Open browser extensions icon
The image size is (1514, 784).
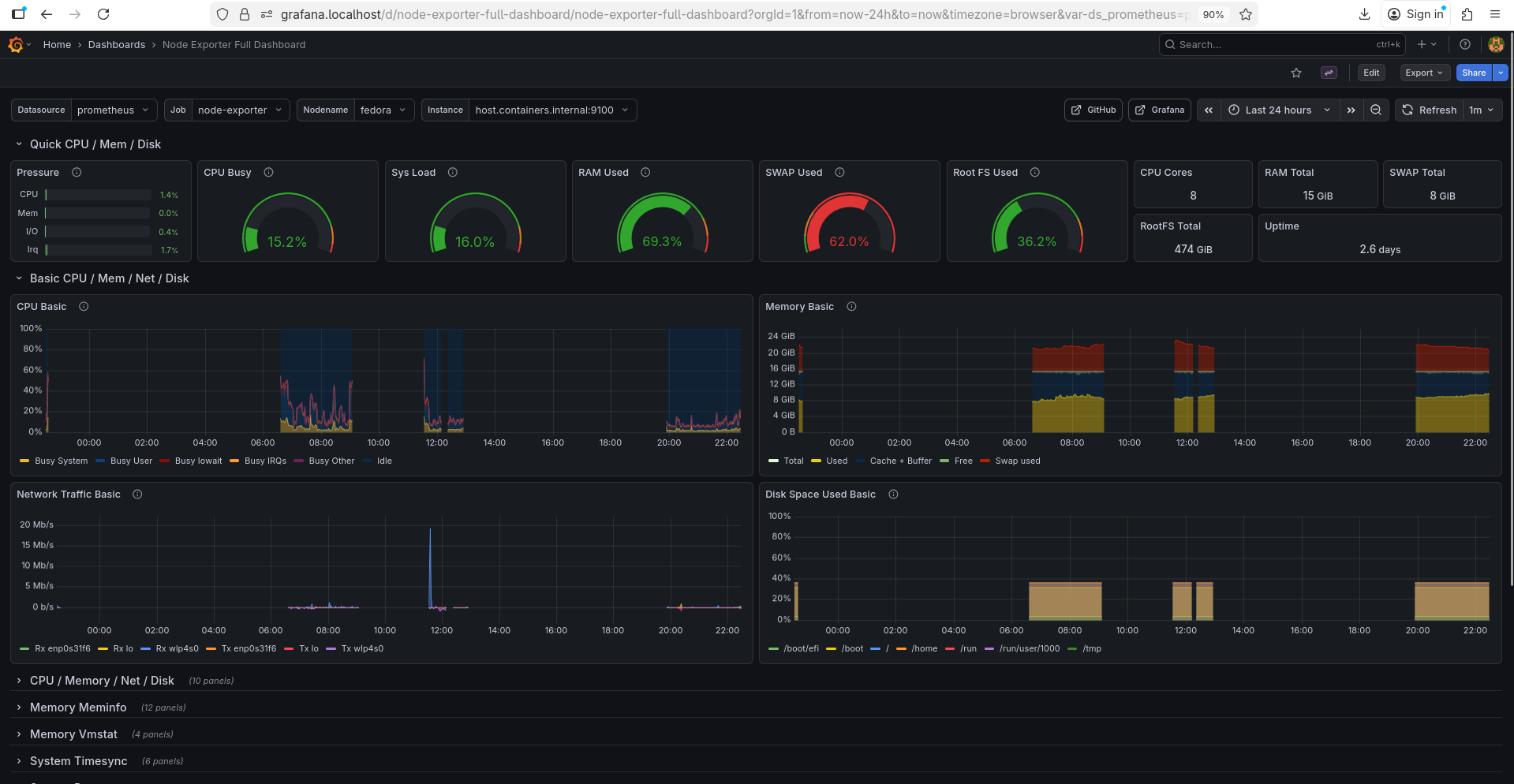tap(1467, 14)
